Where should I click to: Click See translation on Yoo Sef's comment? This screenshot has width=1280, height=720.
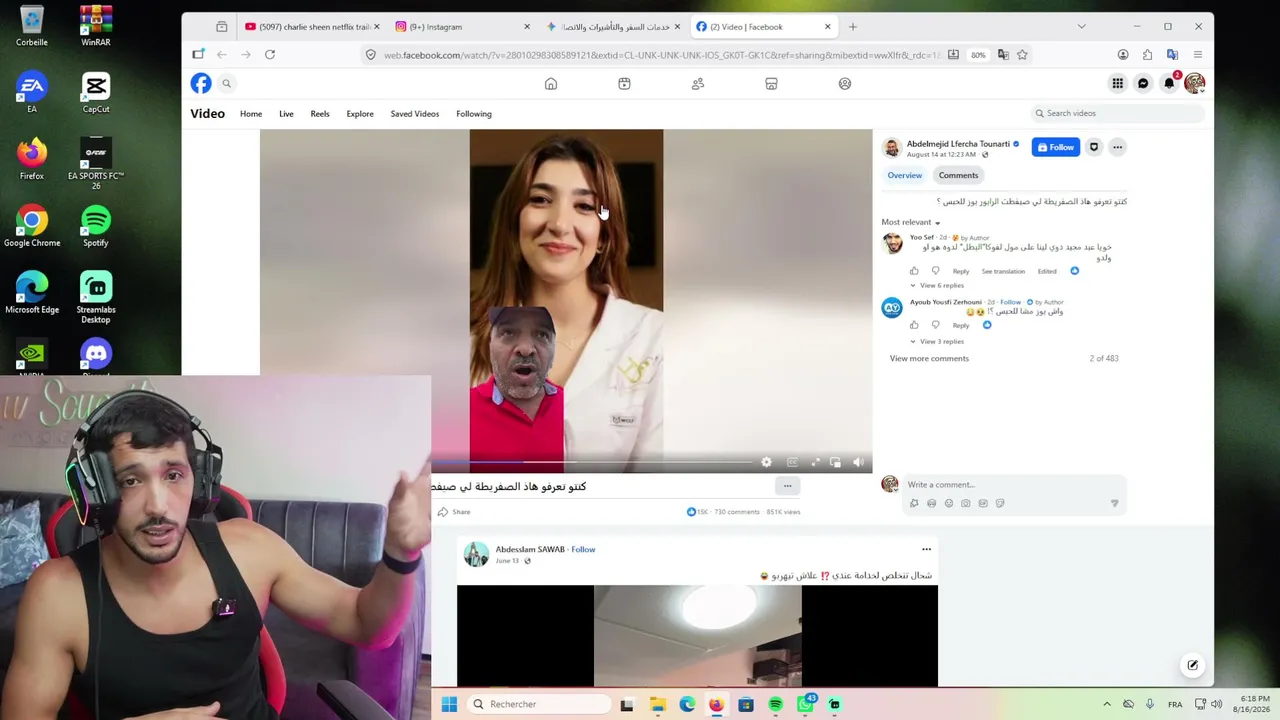(x=1003, y=271)
